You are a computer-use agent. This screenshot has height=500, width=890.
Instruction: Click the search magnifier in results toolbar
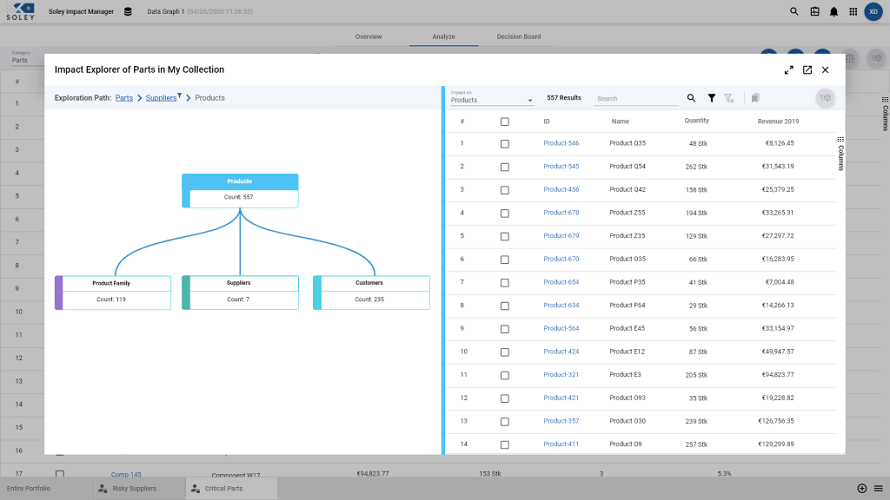[691, 98]
